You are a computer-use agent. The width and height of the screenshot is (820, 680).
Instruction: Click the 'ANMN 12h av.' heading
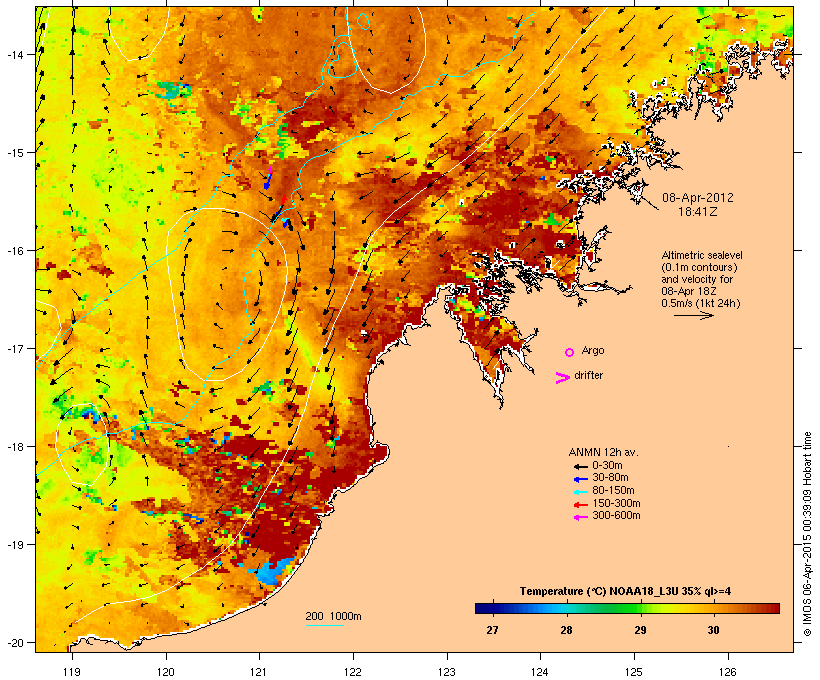click(603, 452)
